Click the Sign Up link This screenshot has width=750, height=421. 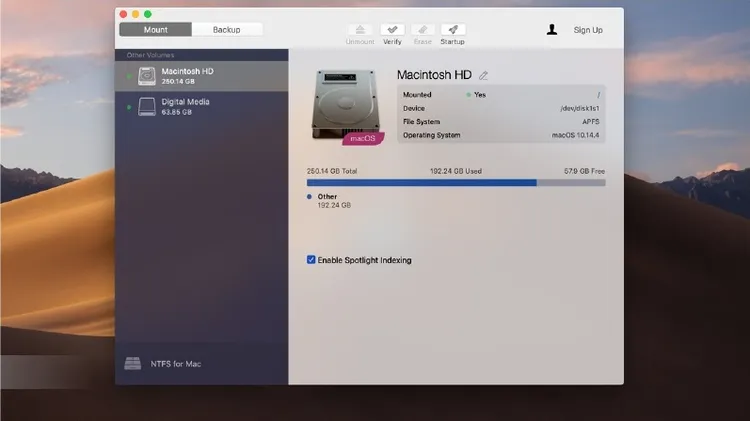pyautogui.click(x=588, y=30)
